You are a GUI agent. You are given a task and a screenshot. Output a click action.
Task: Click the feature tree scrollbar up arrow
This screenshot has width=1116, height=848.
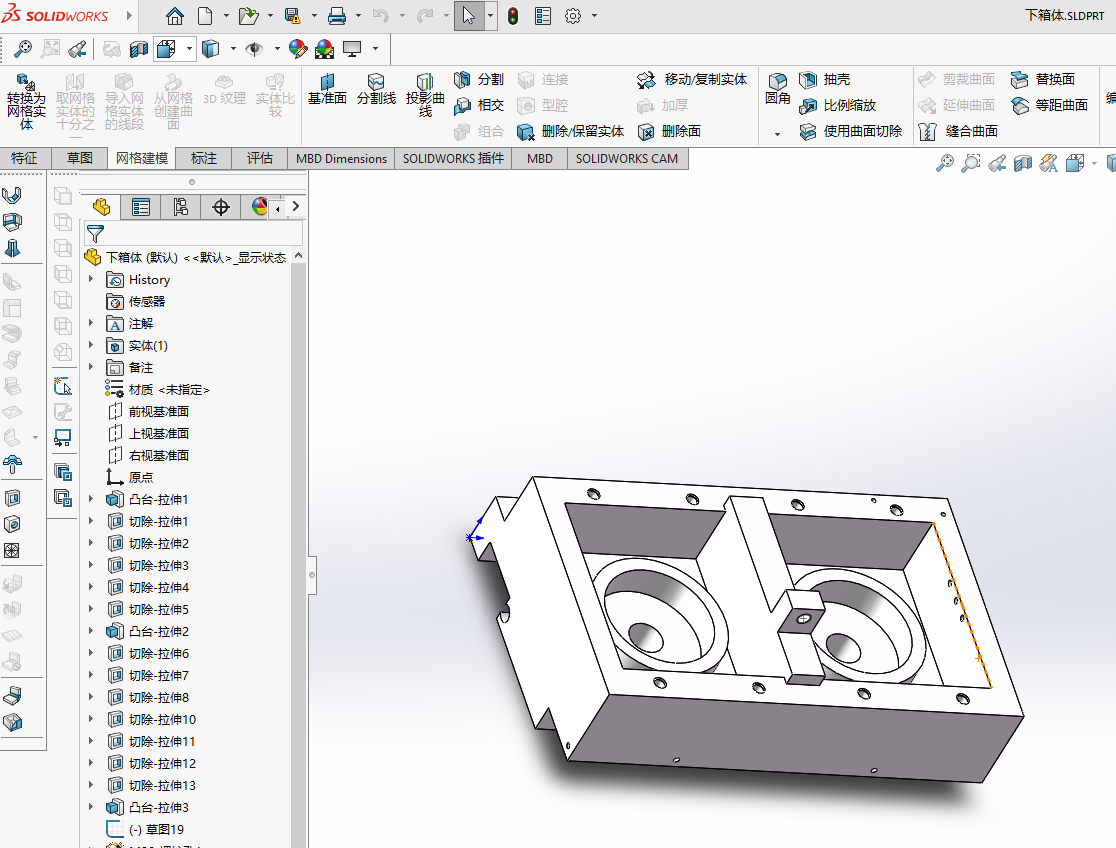click(299, 256)
